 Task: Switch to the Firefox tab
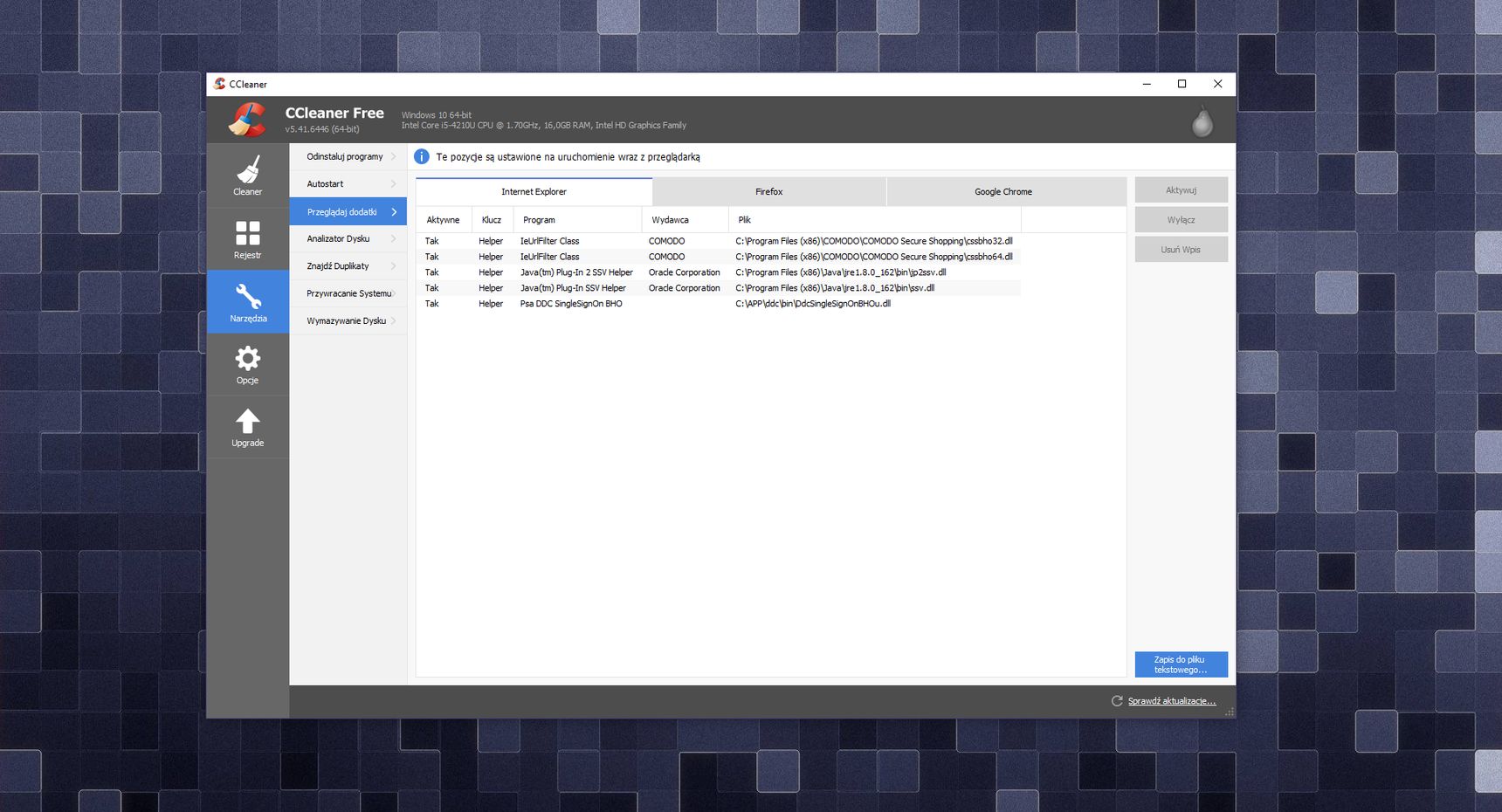tap(769, 192)
